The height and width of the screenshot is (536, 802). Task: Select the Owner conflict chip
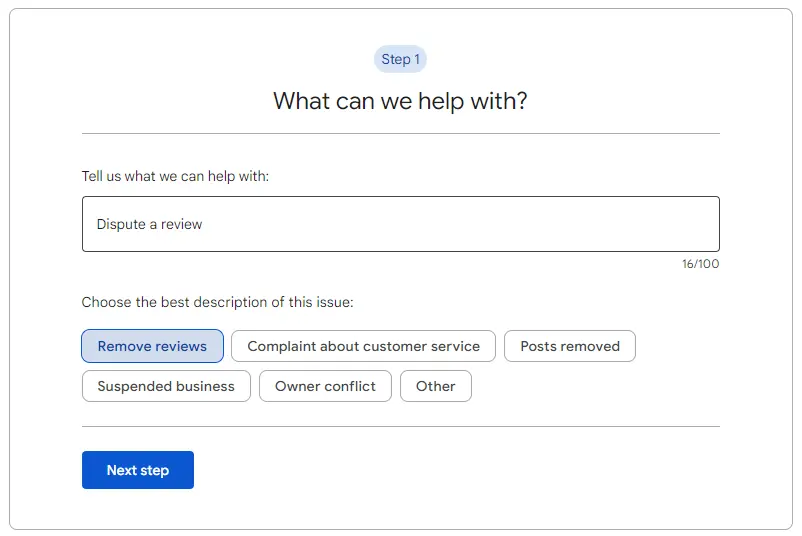[325, 386]
